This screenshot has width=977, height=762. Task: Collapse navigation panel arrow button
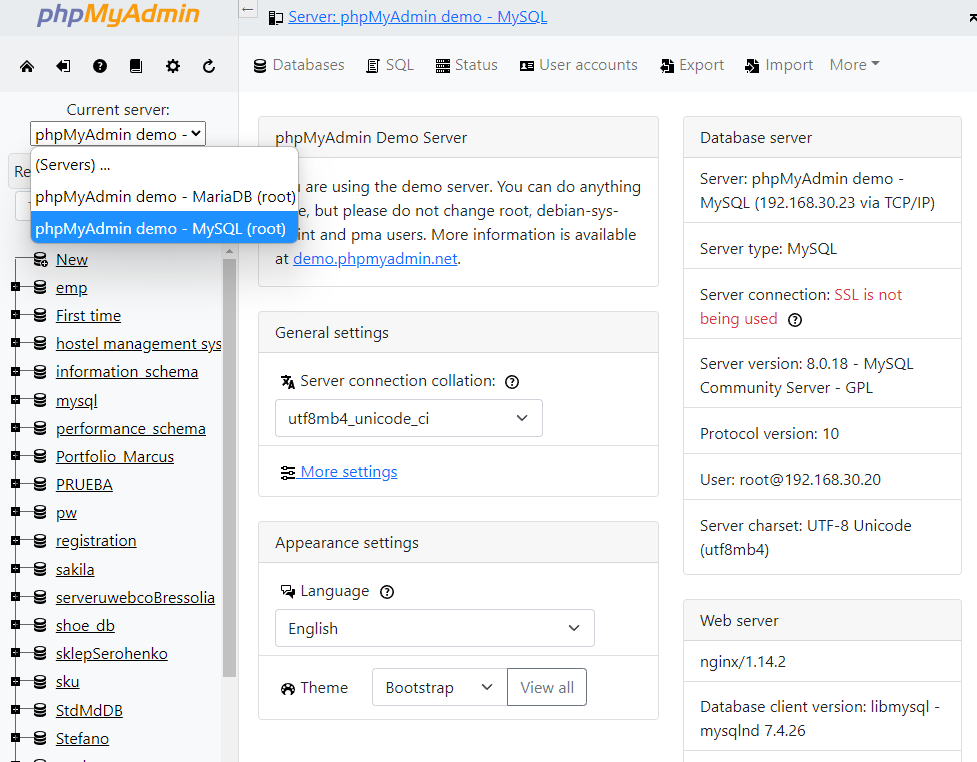248,9
